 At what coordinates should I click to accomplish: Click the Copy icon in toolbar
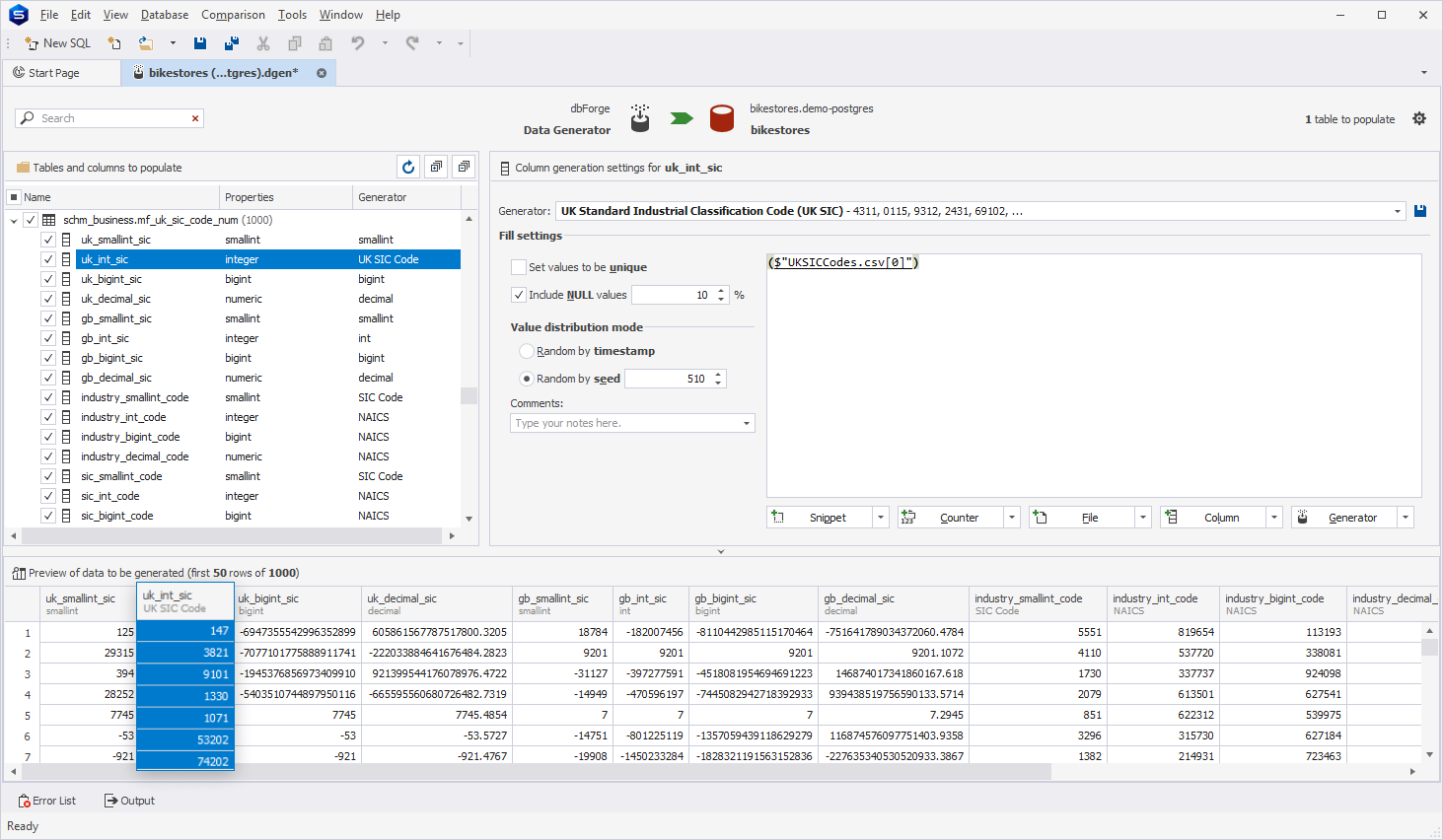click(294, 43)
